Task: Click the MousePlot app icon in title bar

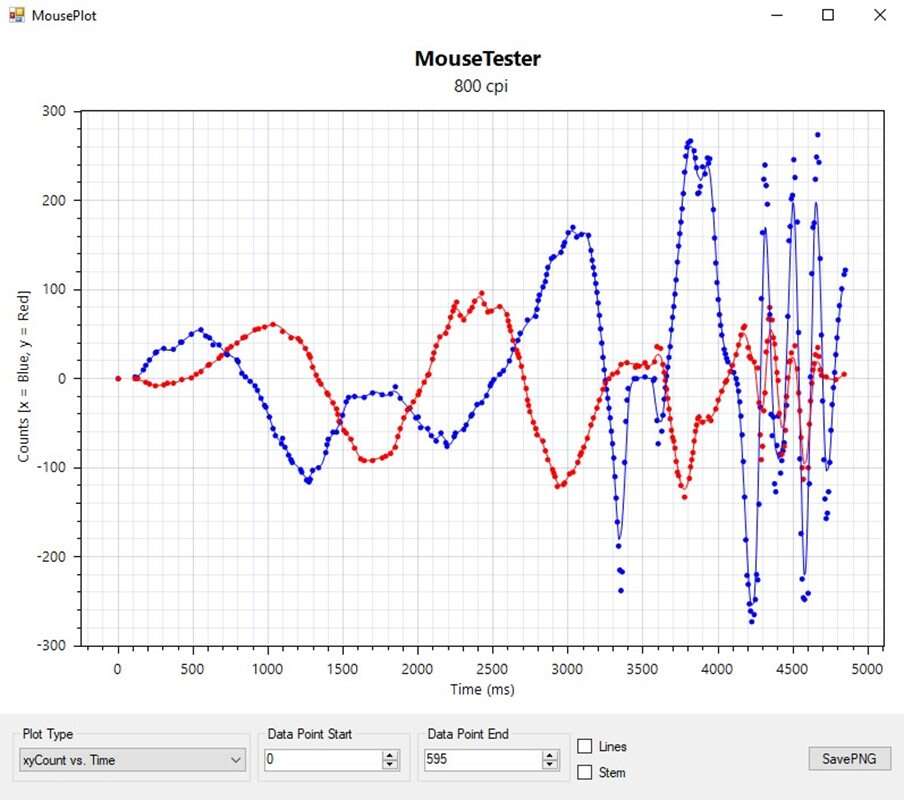Action: point(16,15)
